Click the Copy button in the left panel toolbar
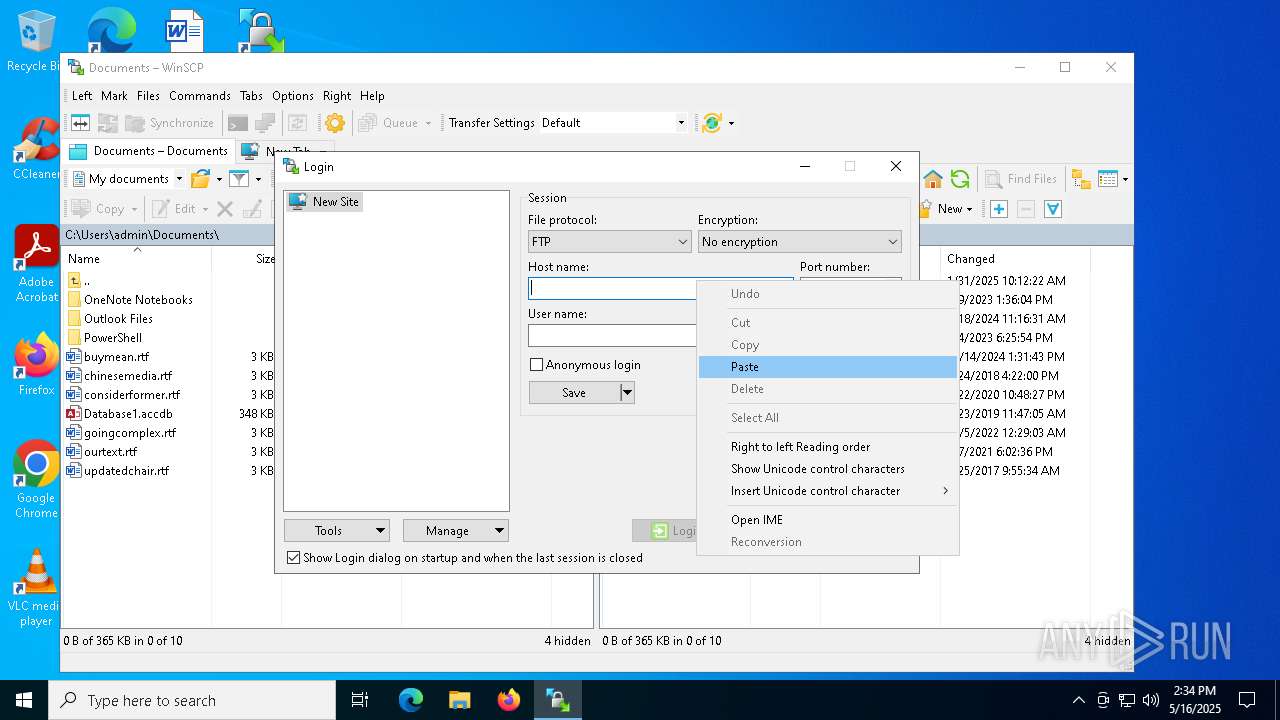Screen dimensions: 1280x720 pyautogui.click(x=98, y=209)
